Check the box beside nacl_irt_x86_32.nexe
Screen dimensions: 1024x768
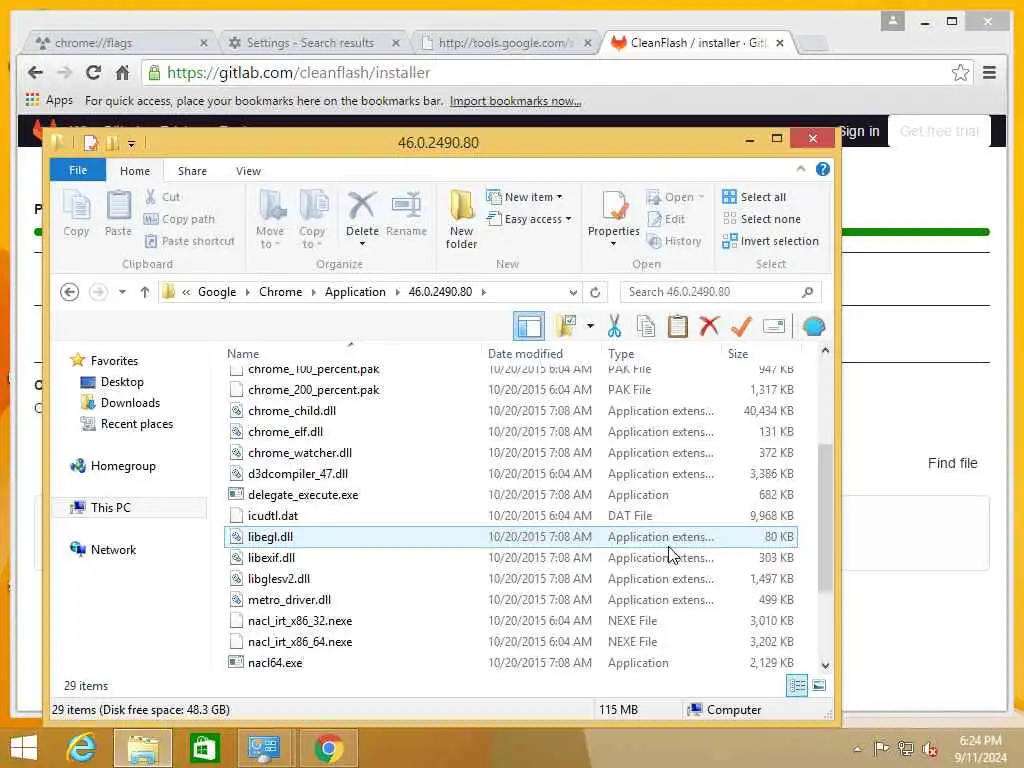236,621
